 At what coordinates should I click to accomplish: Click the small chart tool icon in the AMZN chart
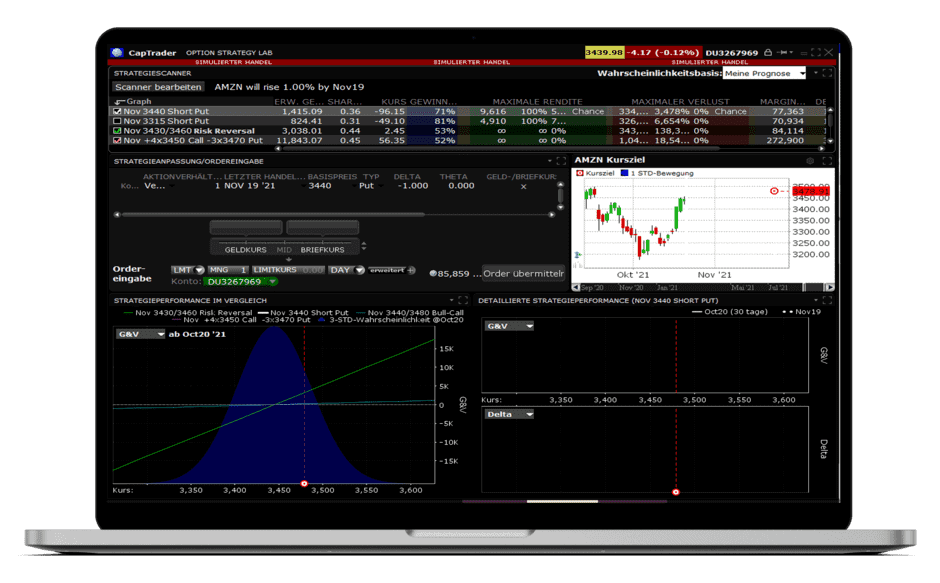pos(578,256)
